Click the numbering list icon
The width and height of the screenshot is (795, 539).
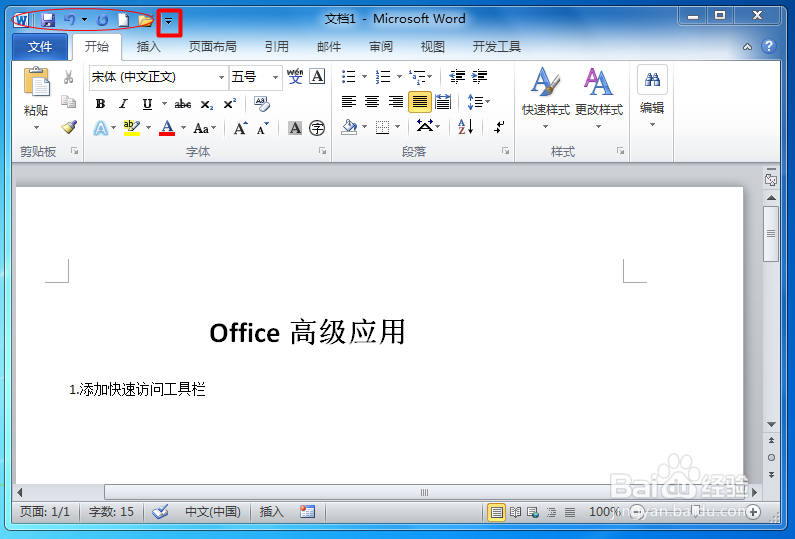(383, 77)
